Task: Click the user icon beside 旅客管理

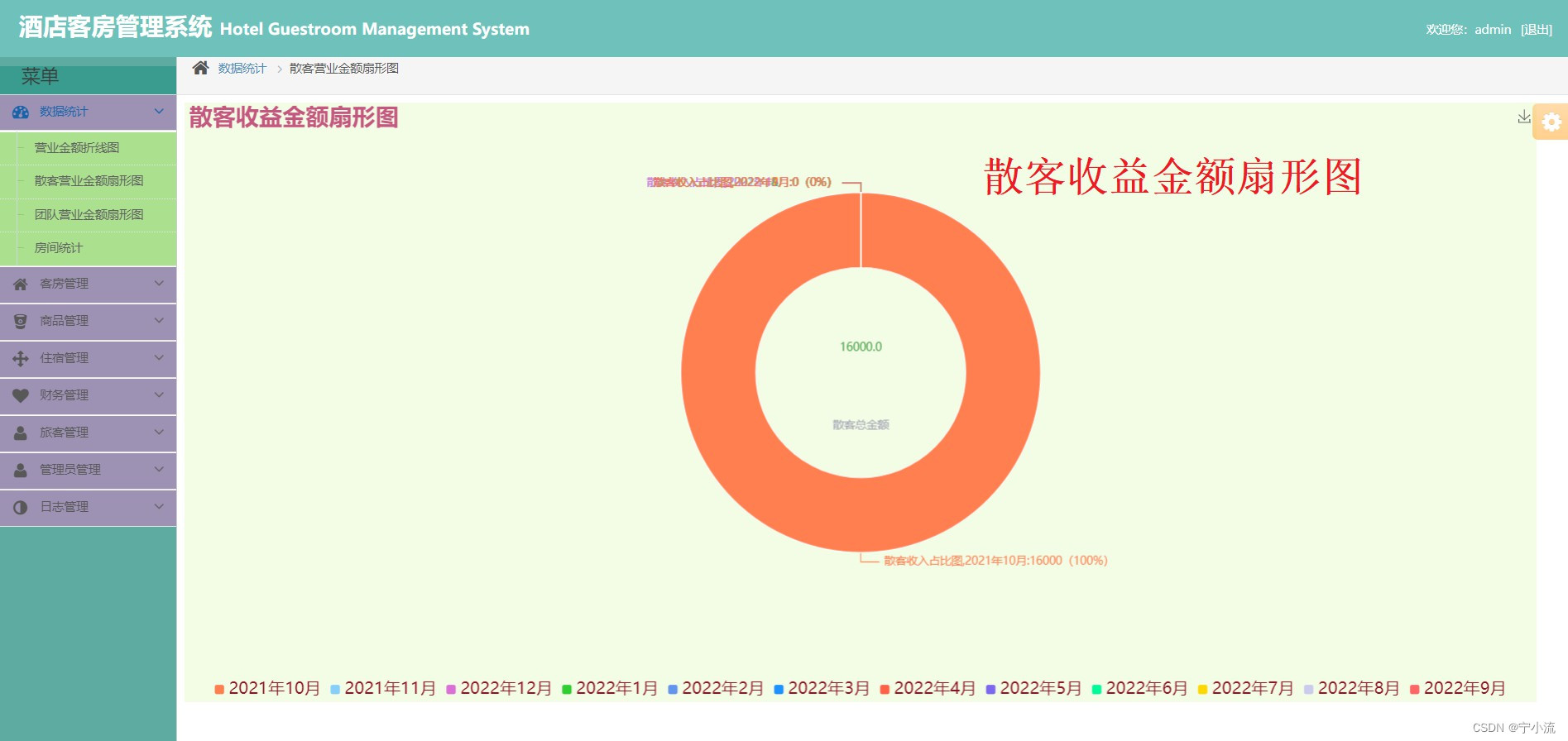Action: (x=21, y=433)
